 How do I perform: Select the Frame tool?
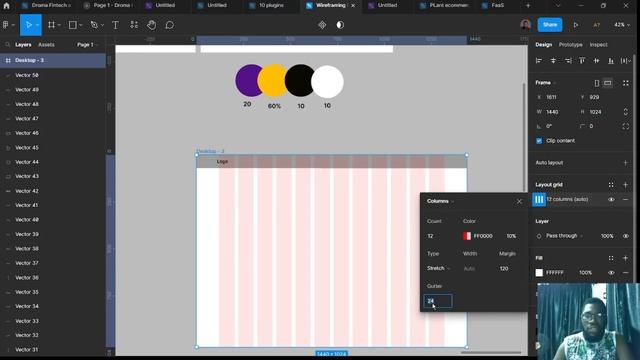[x=51, y=25]
